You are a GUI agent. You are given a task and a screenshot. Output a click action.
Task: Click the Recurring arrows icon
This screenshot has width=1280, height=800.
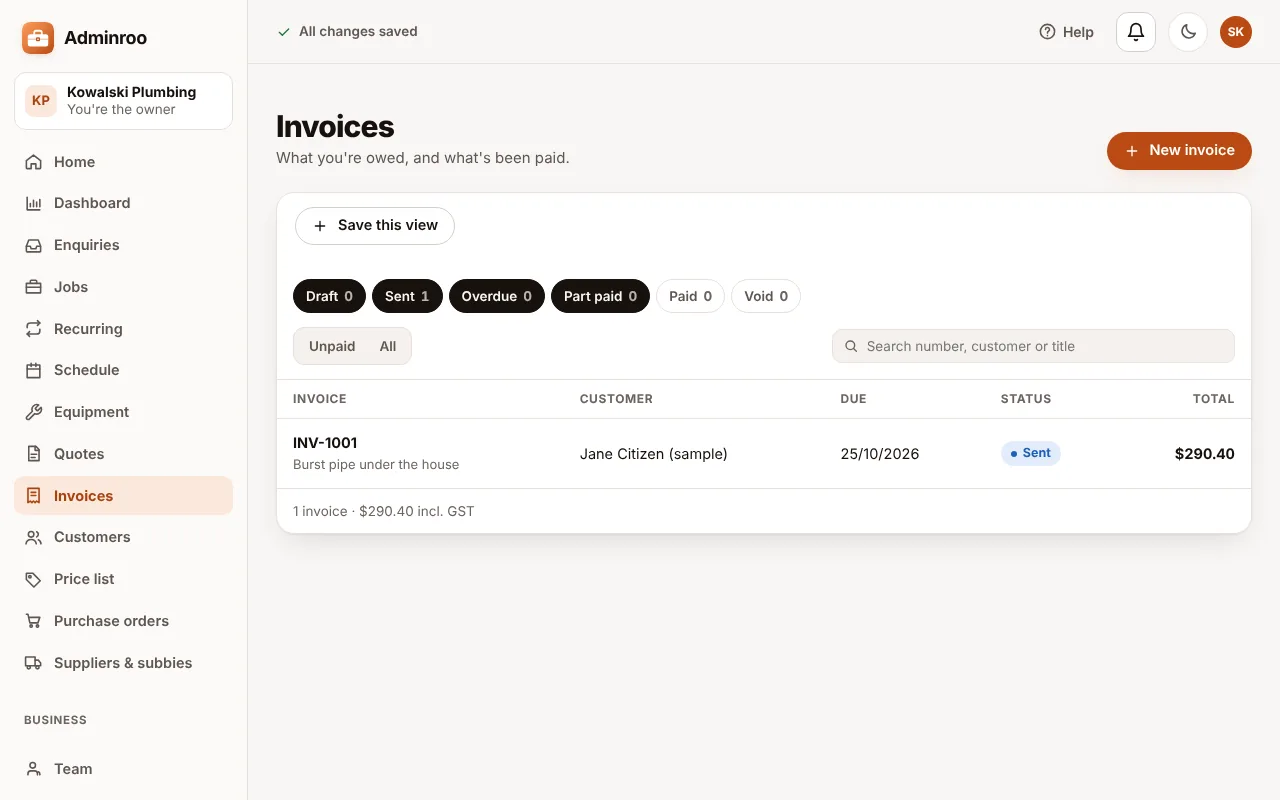34,329
